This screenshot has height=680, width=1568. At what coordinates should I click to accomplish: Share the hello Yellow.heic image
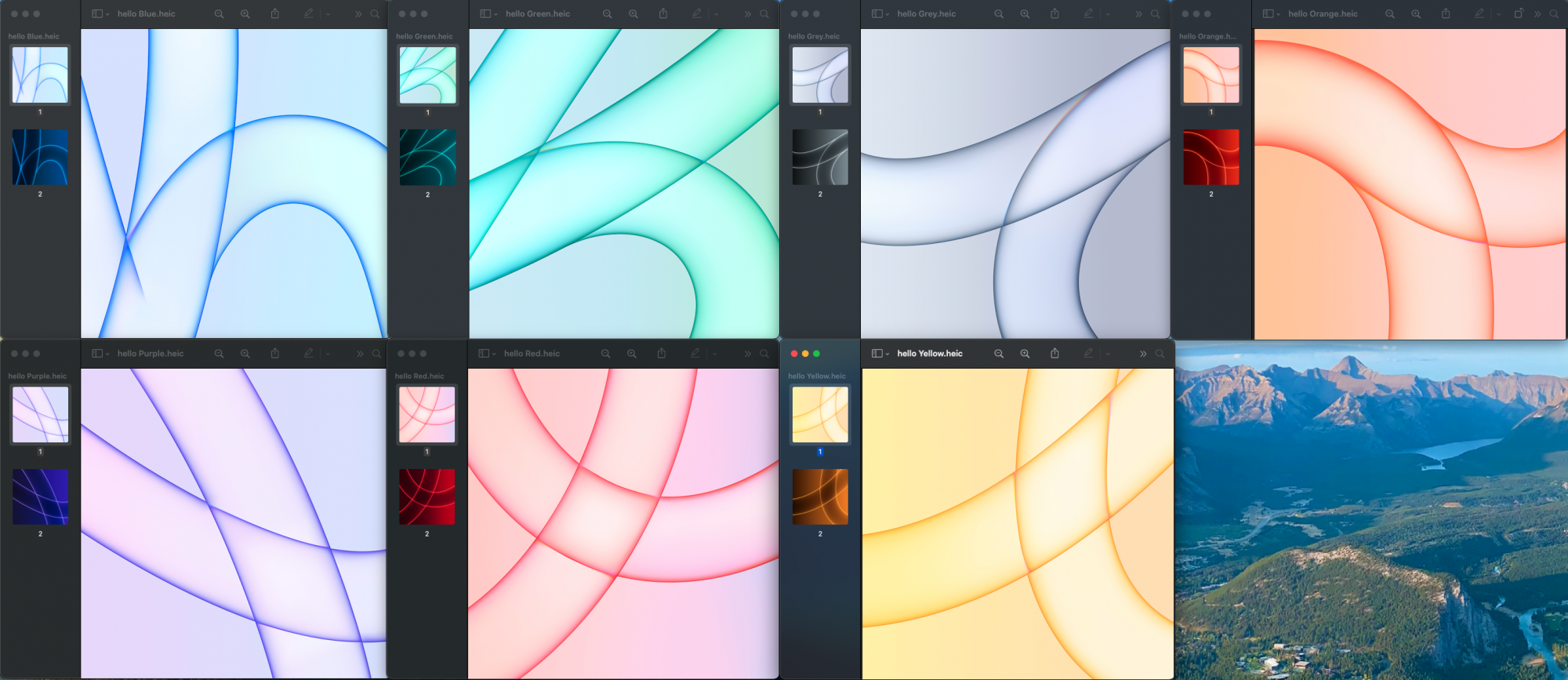click(x=1055, y=353)
